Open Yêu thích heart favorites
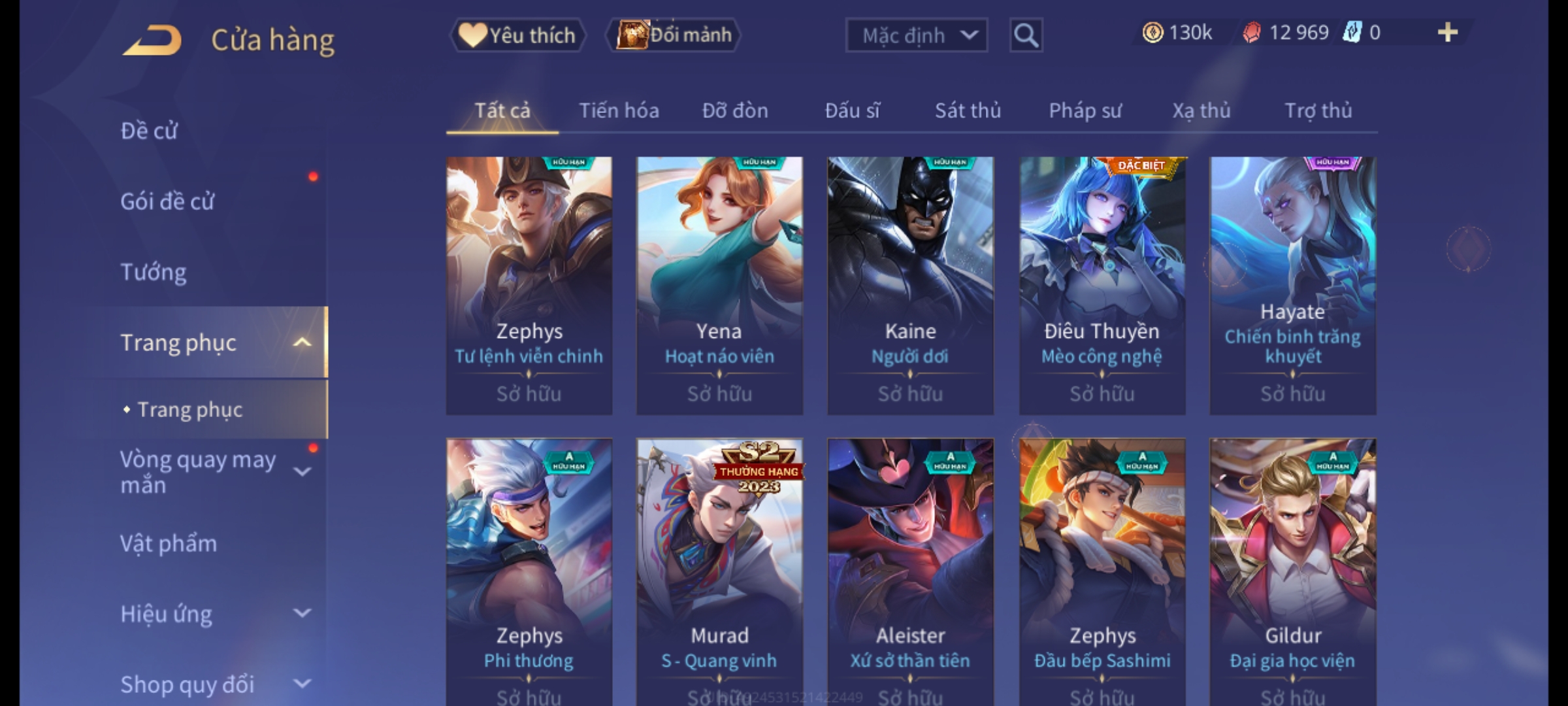 tap(517, 35)
